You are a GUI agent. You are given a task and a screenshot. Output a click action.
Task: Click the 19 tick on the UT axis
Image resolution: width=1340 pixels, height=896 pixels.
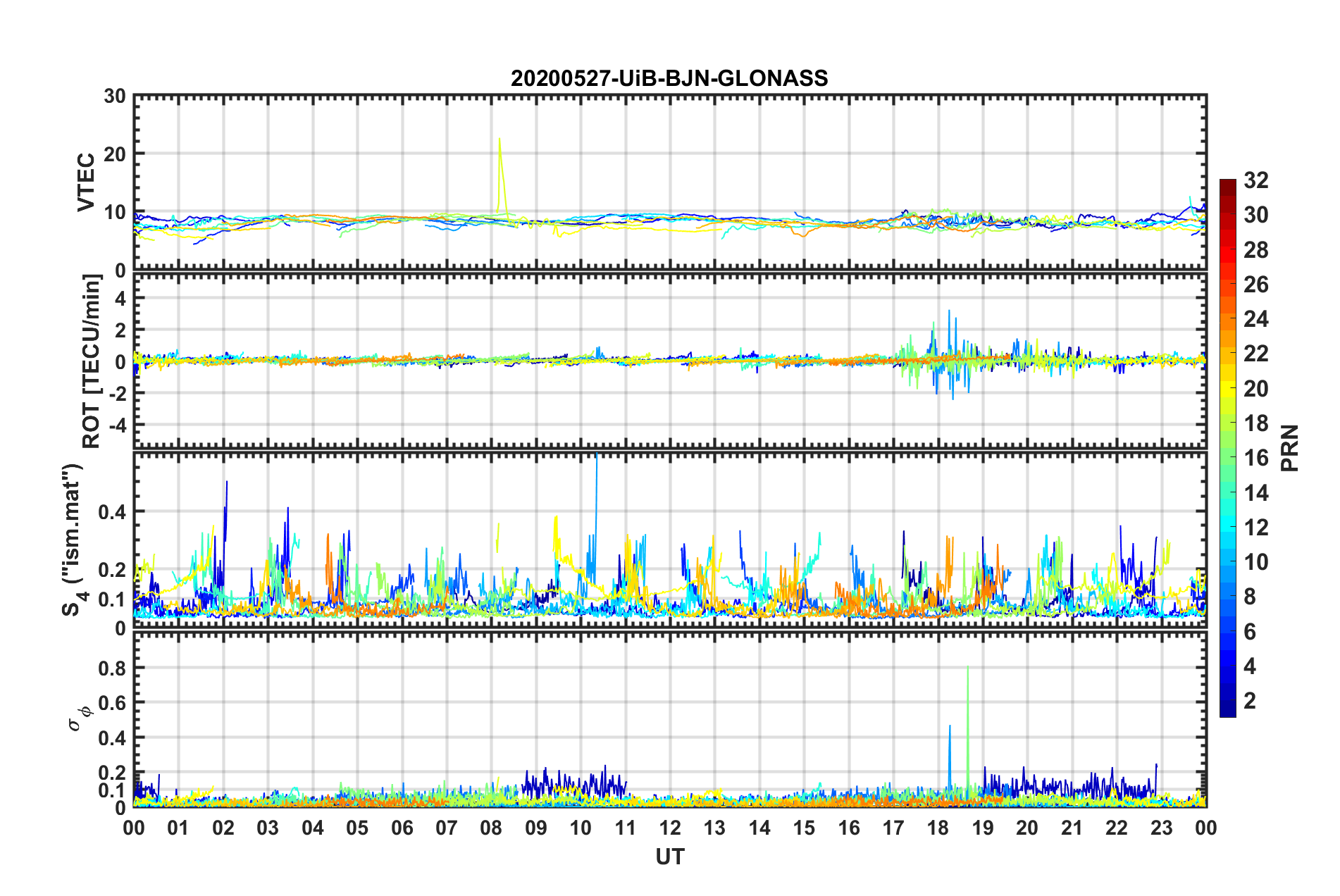point(983,828)
